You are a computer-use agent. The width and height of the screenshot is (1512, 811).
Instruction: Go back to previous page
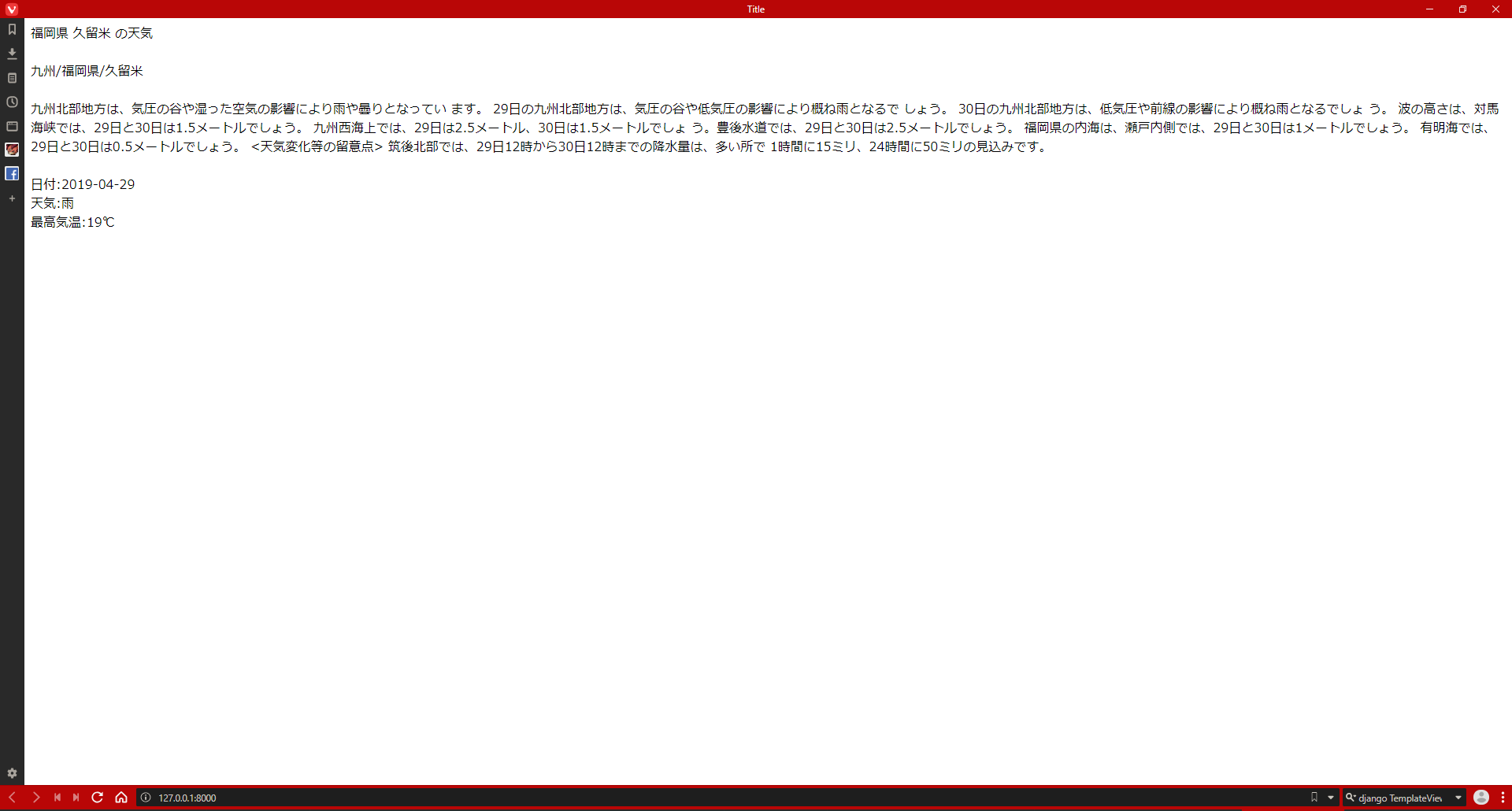click(x=12, y=798)
